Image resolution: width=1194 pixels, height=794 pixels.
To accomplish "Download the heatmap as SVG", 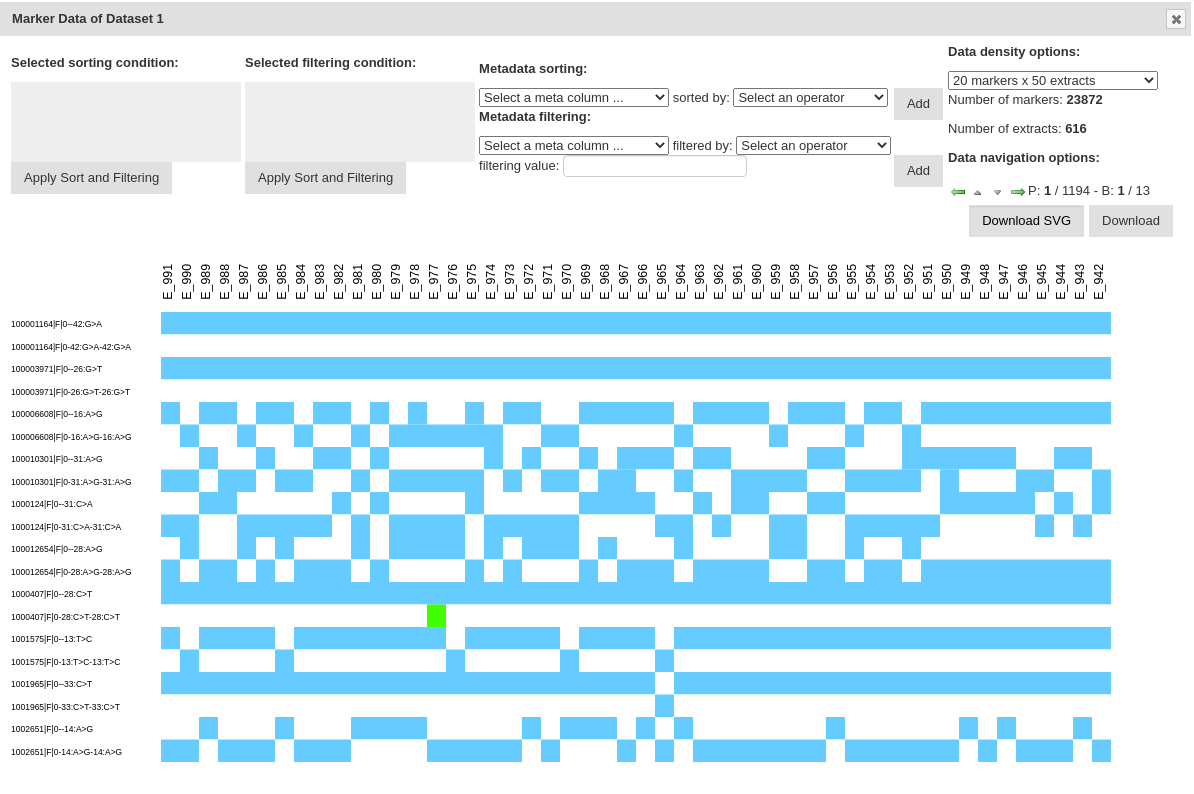I will 1026,221.
